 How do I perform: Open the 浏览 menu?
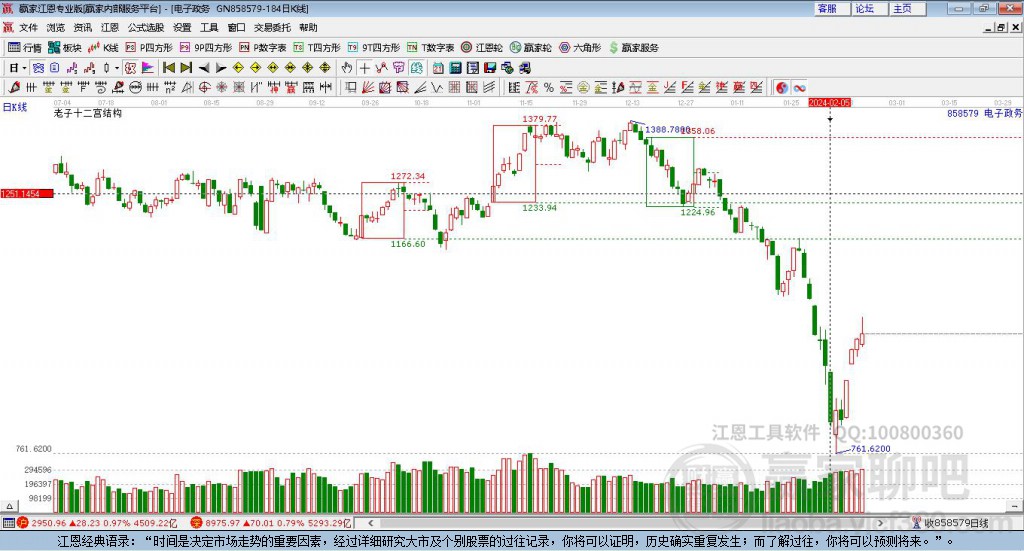[56, 27]
